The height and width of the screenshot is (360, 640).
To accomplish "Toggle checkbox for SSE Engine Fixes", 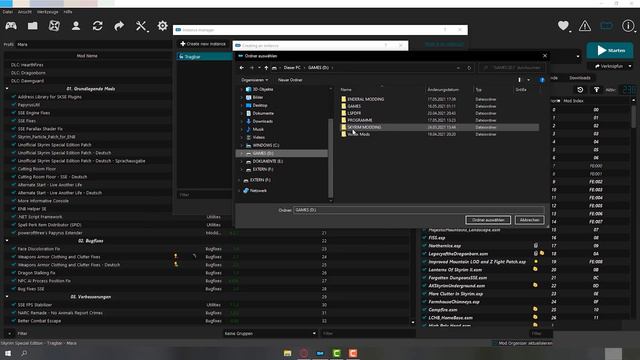I will [13, 113].
